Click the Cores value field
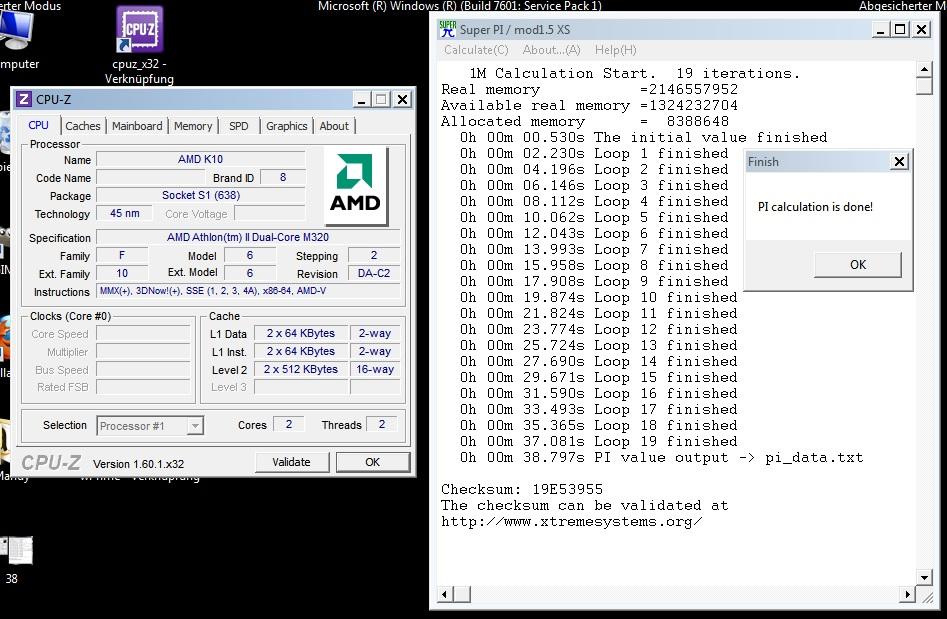947x619 pixels. click(289, 425)
